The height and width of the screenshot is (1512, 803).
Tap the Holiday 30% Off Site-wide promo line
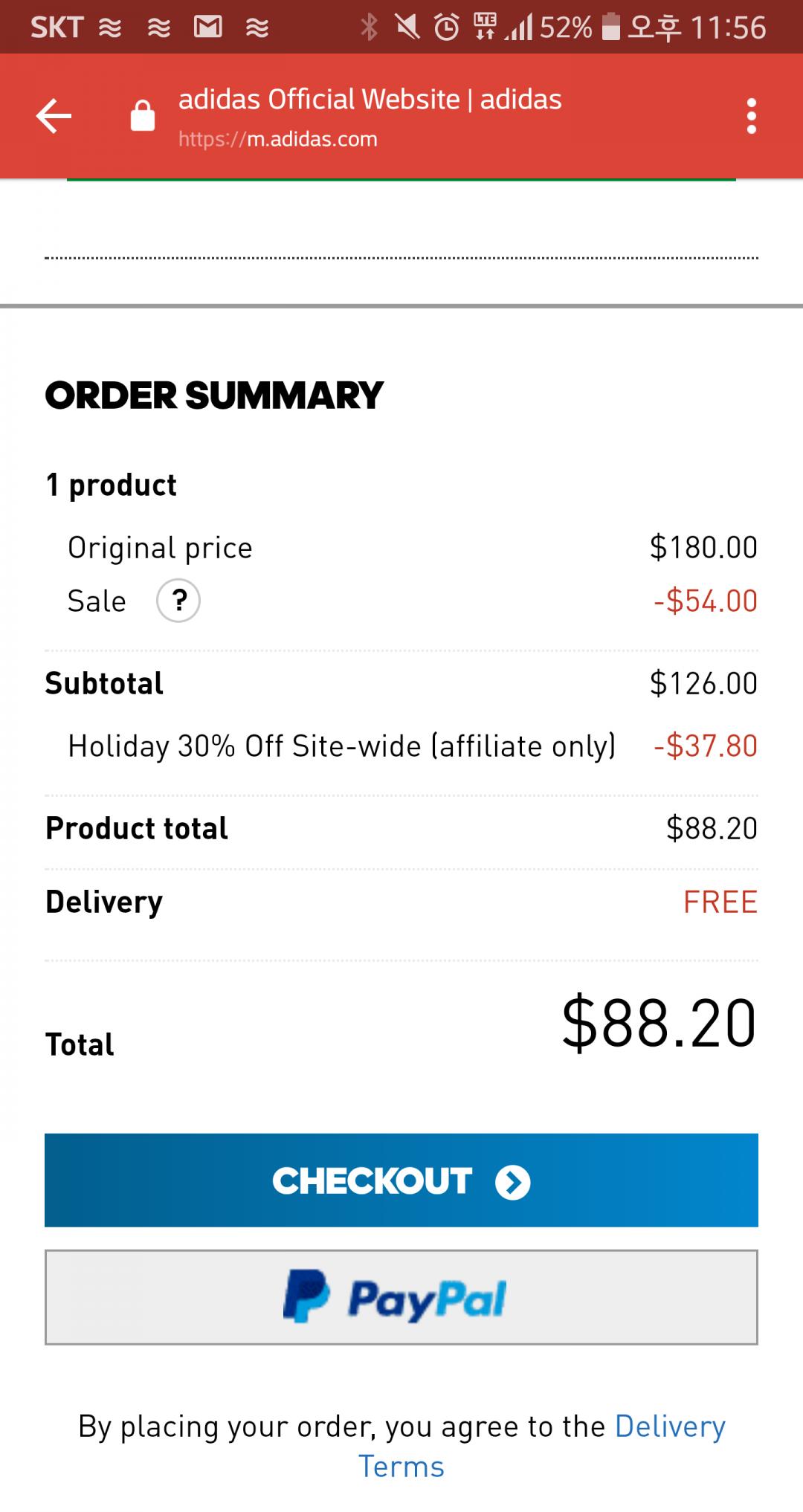pyautogui.click(x=341, y=746)
